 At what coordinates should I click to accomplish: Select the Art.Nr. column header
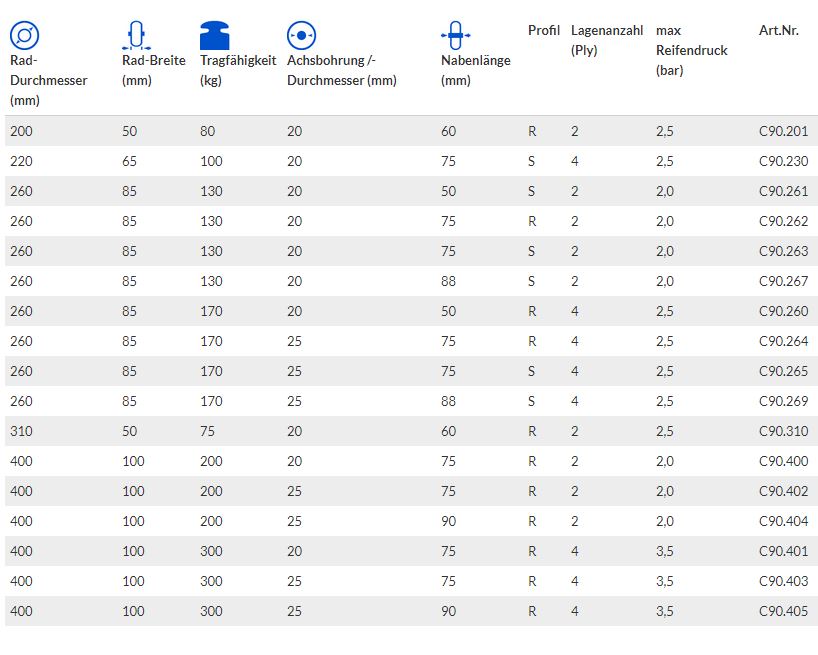(778, 30)
